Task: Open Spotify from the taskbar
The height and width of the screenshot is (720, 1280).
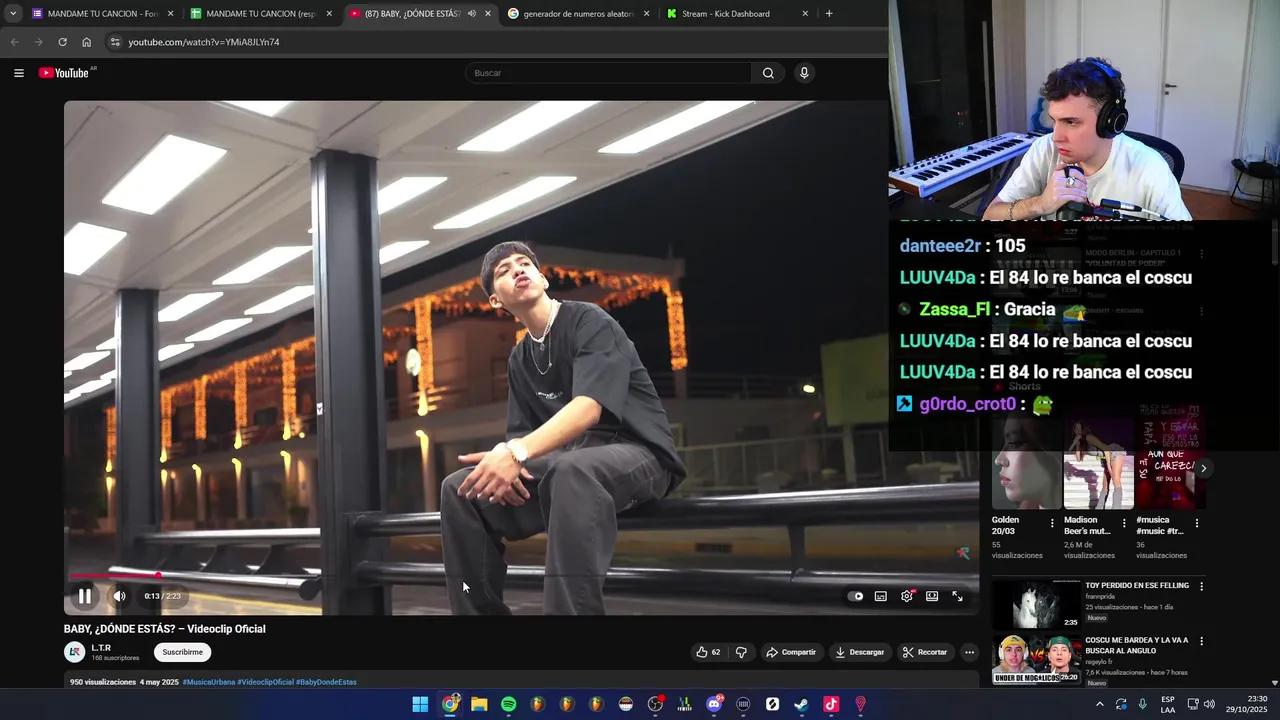Action: (x=508, y=704)
